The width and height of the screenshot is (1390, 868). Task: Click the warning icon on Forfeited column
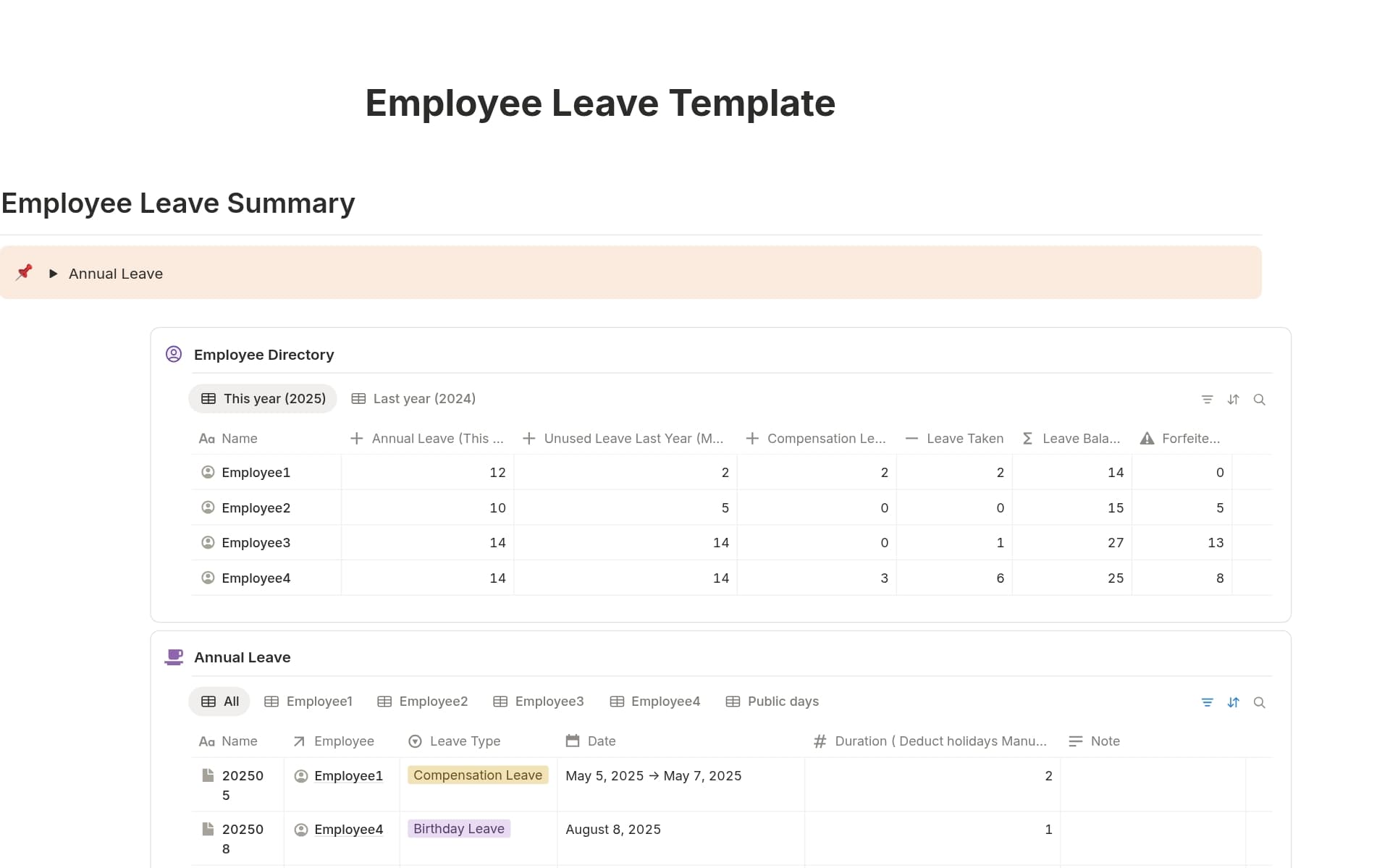1147,438
